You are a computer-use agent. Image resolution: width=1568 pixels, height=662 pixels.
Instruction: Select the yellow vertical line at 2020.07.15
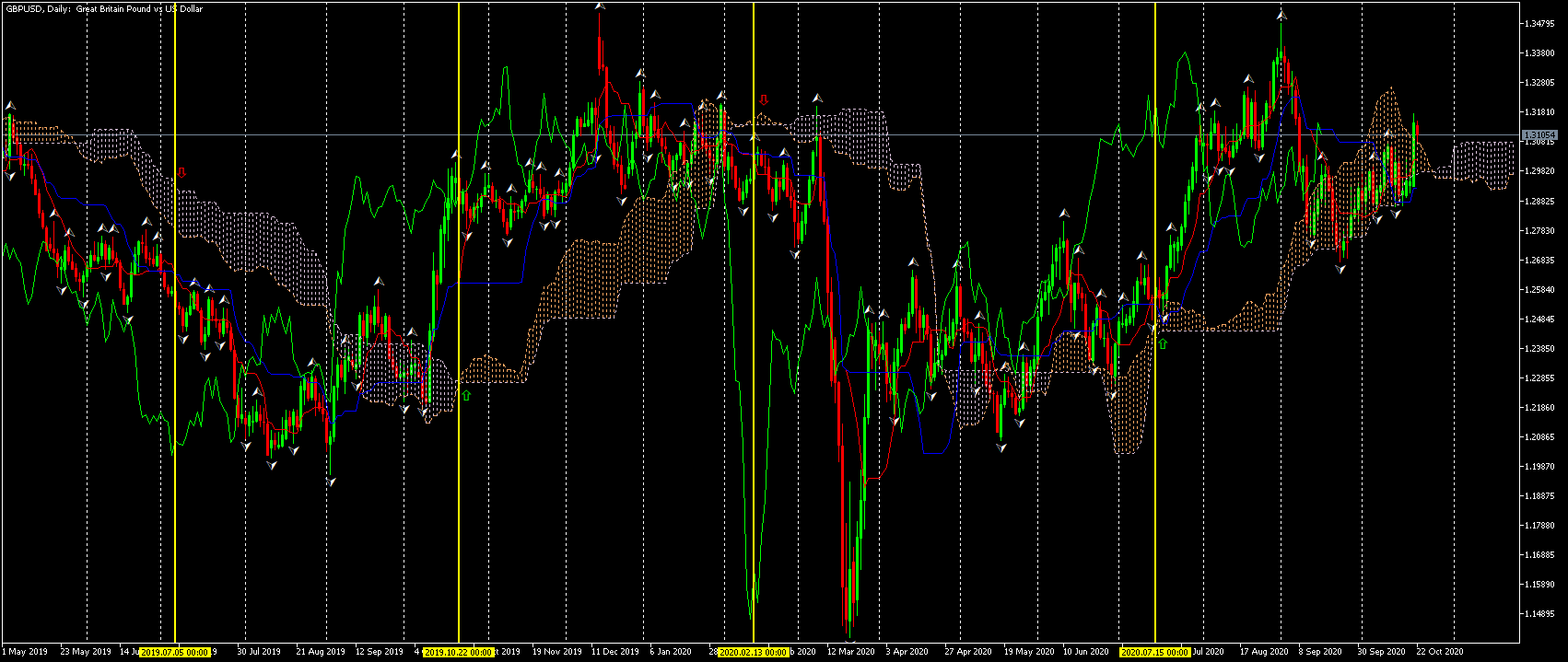pyautogui.click(x=1154, y=322)
